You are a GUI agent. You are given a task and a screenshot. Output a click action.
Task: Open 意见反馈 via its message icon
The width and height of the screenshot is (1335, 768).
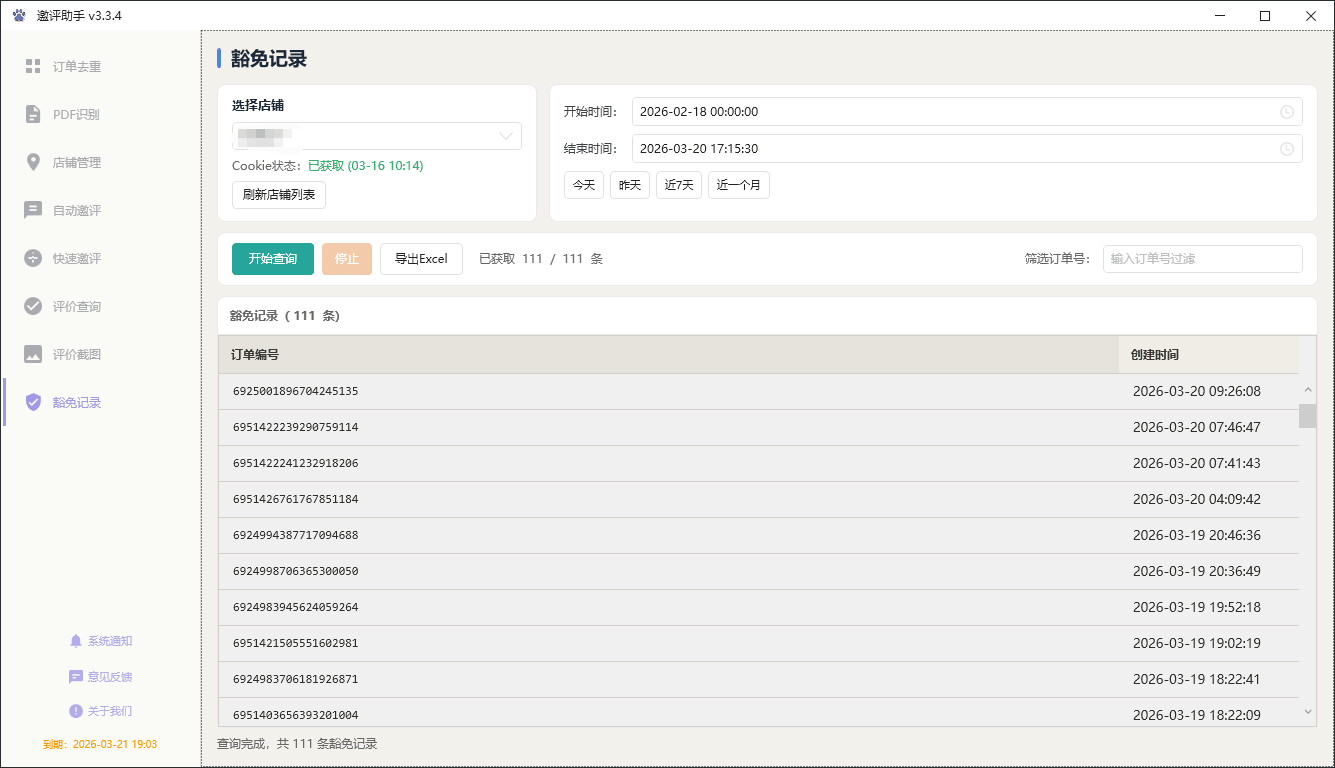[76, 677]
